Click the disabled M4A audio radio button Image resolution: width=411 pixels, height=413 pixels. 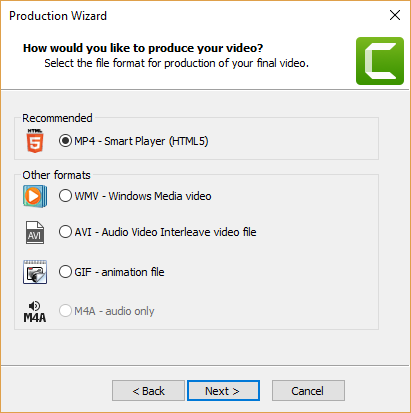coord(65,311)
